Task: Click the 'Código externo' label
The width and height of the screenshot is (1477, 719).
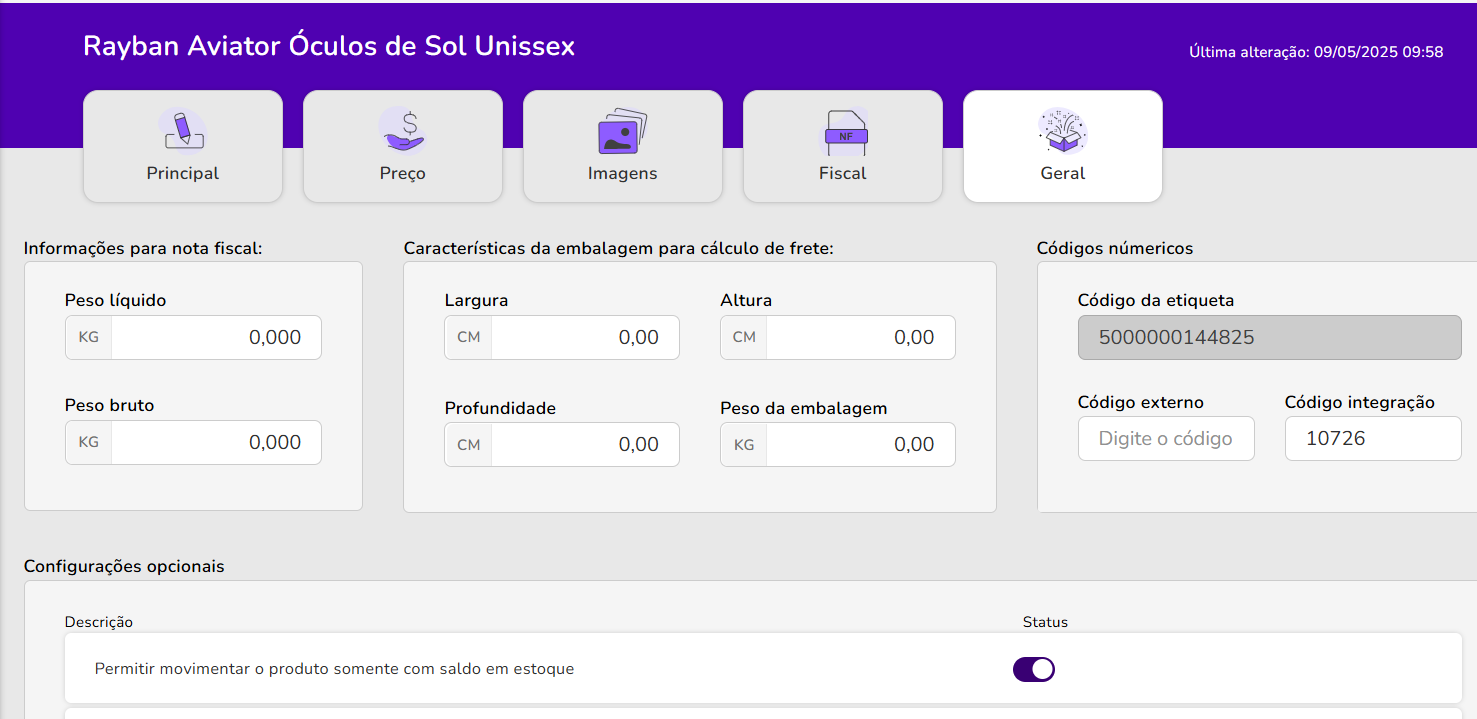Action: 1141,402
